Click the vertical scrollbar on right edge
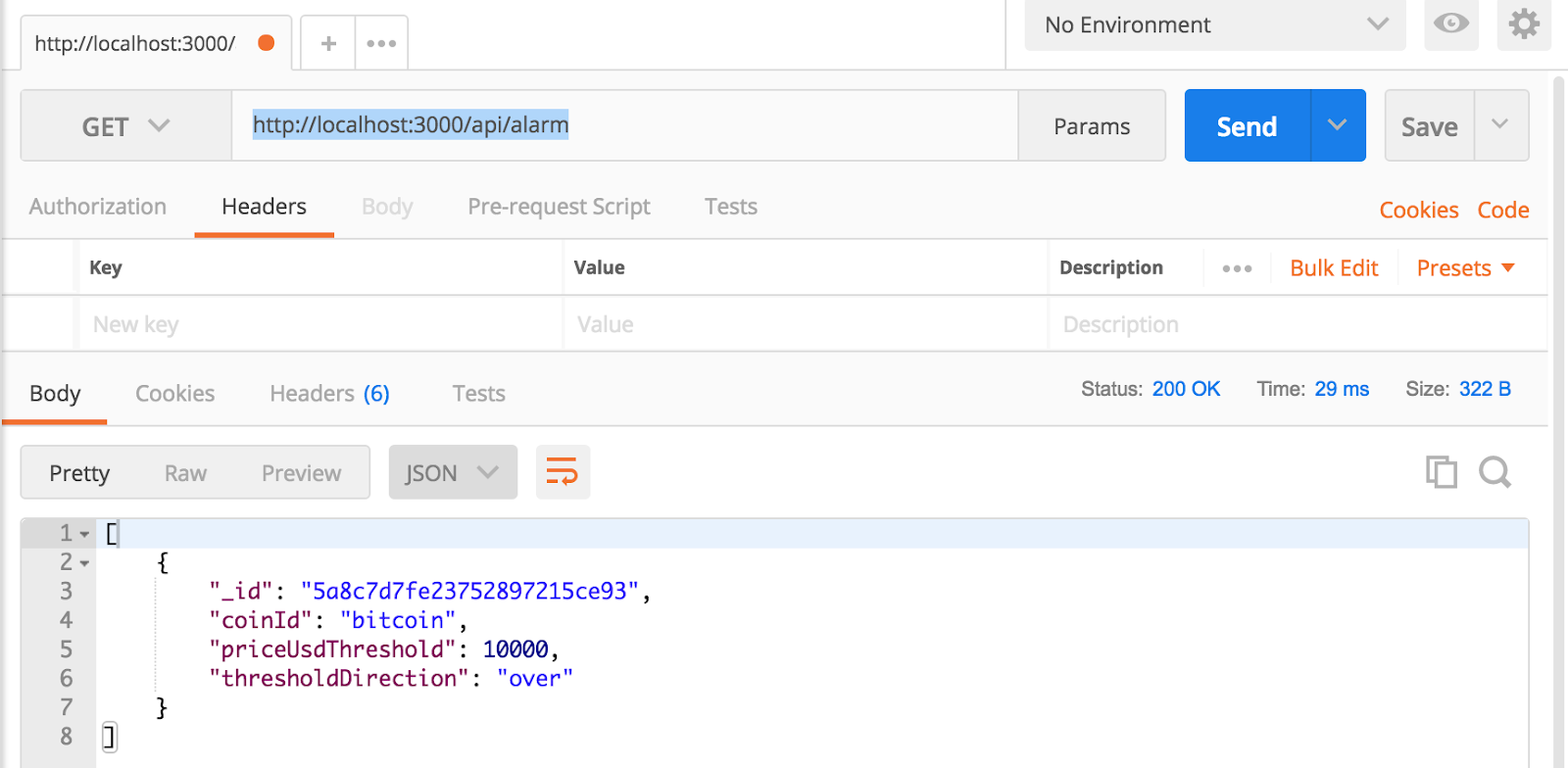The height and width of the screenshot is (768, 1568). [1559, 421]
